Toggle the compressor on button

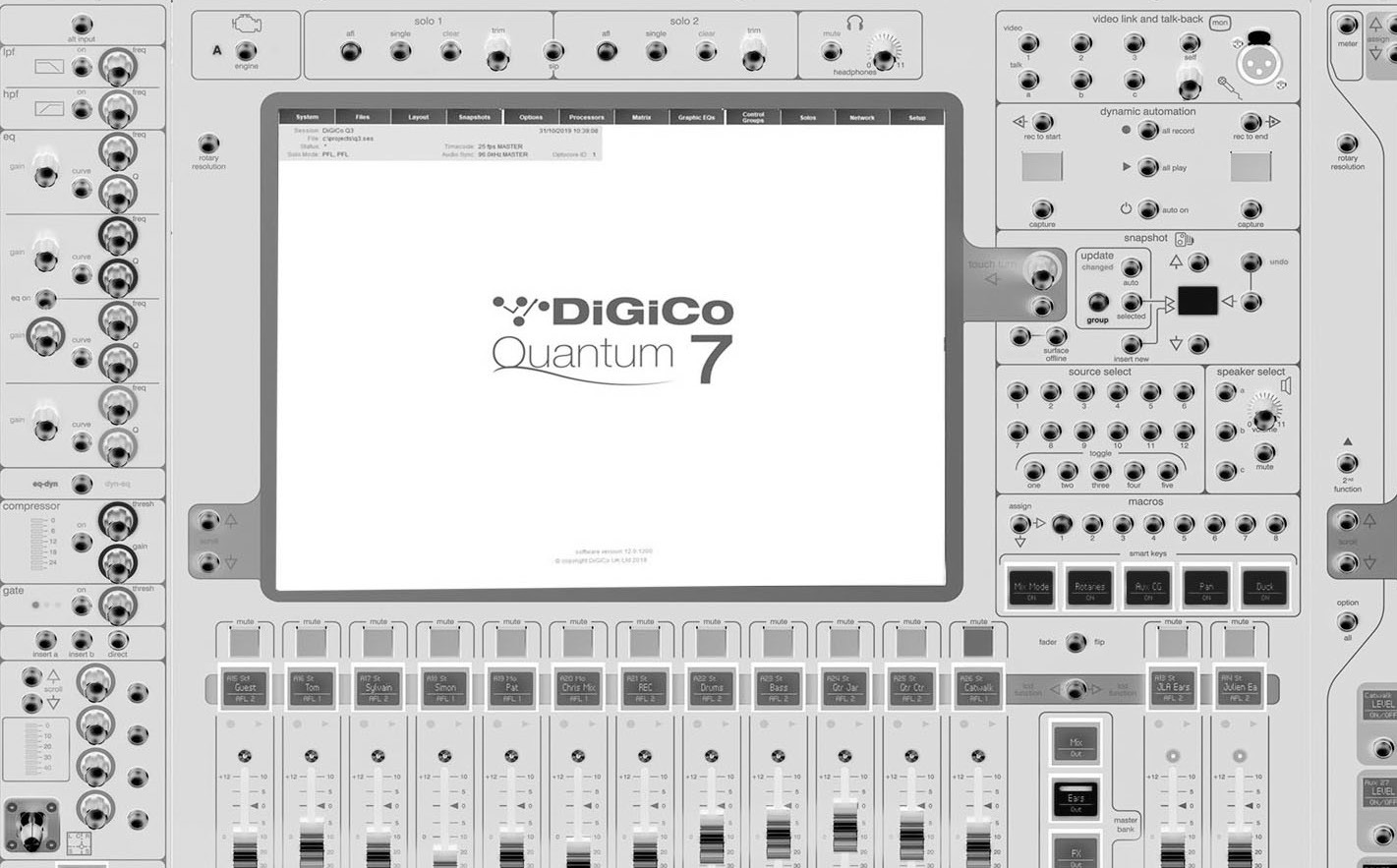(83, 543)
